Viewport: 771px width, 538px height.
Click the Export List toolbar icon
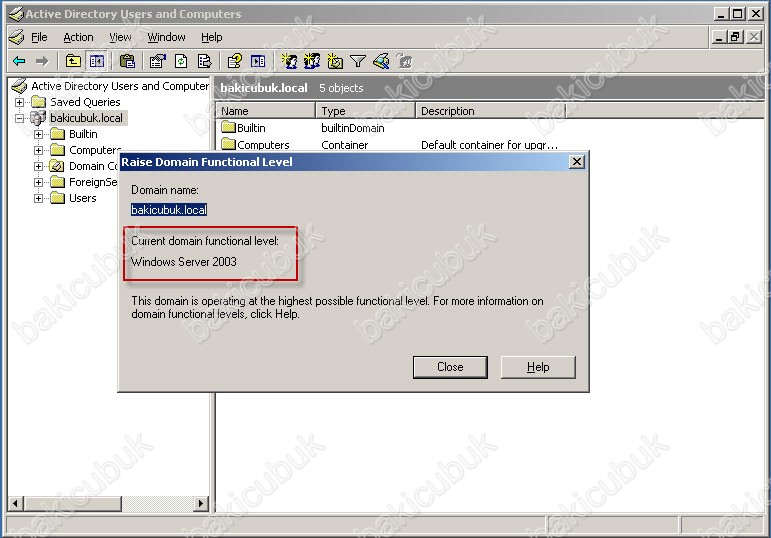click(x=204, y=61)
